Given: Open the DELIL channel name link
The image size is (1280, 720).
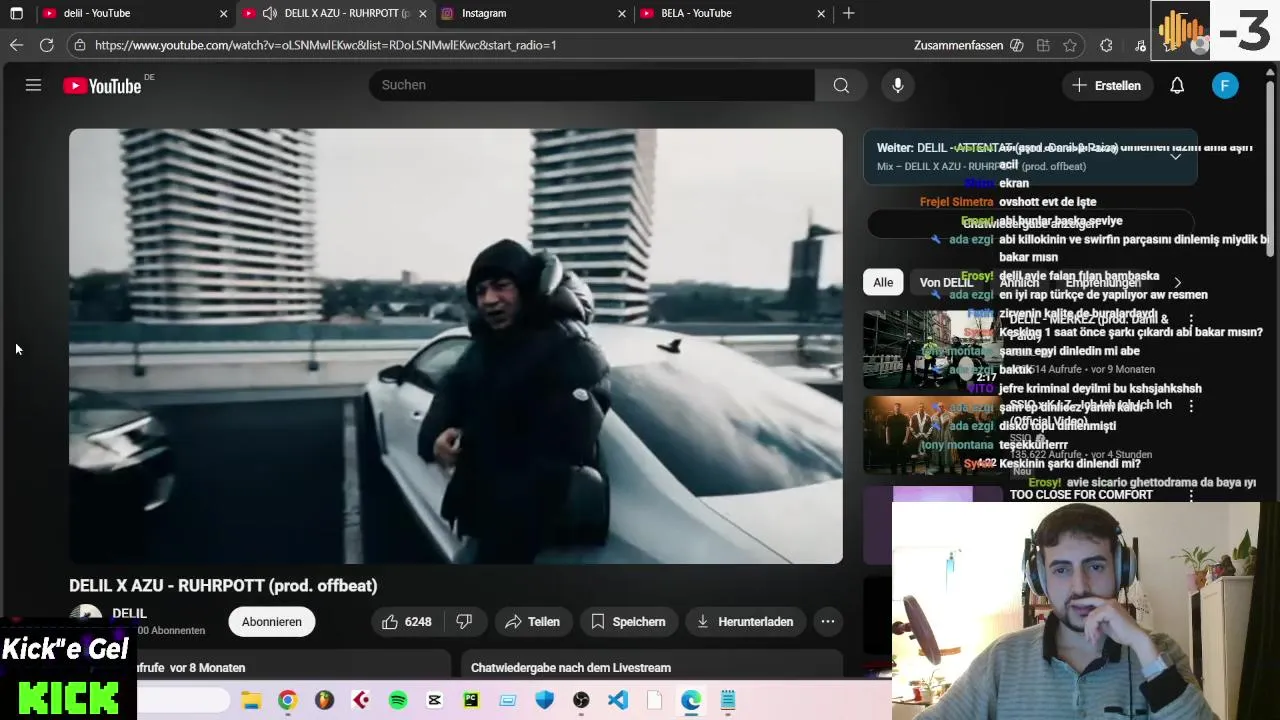Looking at the screenshot, I should [130, 614].
